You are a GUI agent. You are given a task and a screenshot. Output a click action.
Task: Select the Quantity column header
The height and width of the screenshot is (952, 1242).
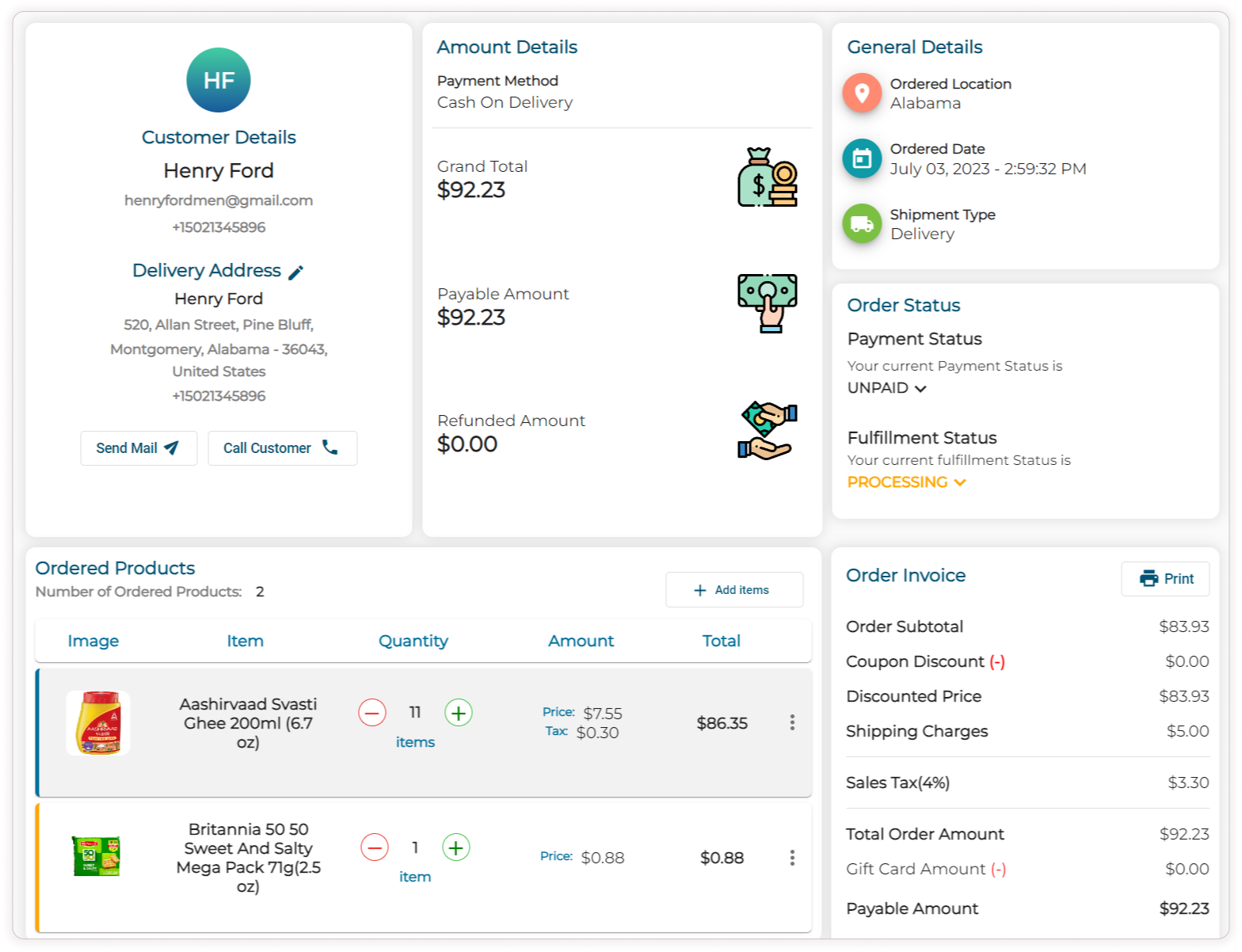coord(413,641)
